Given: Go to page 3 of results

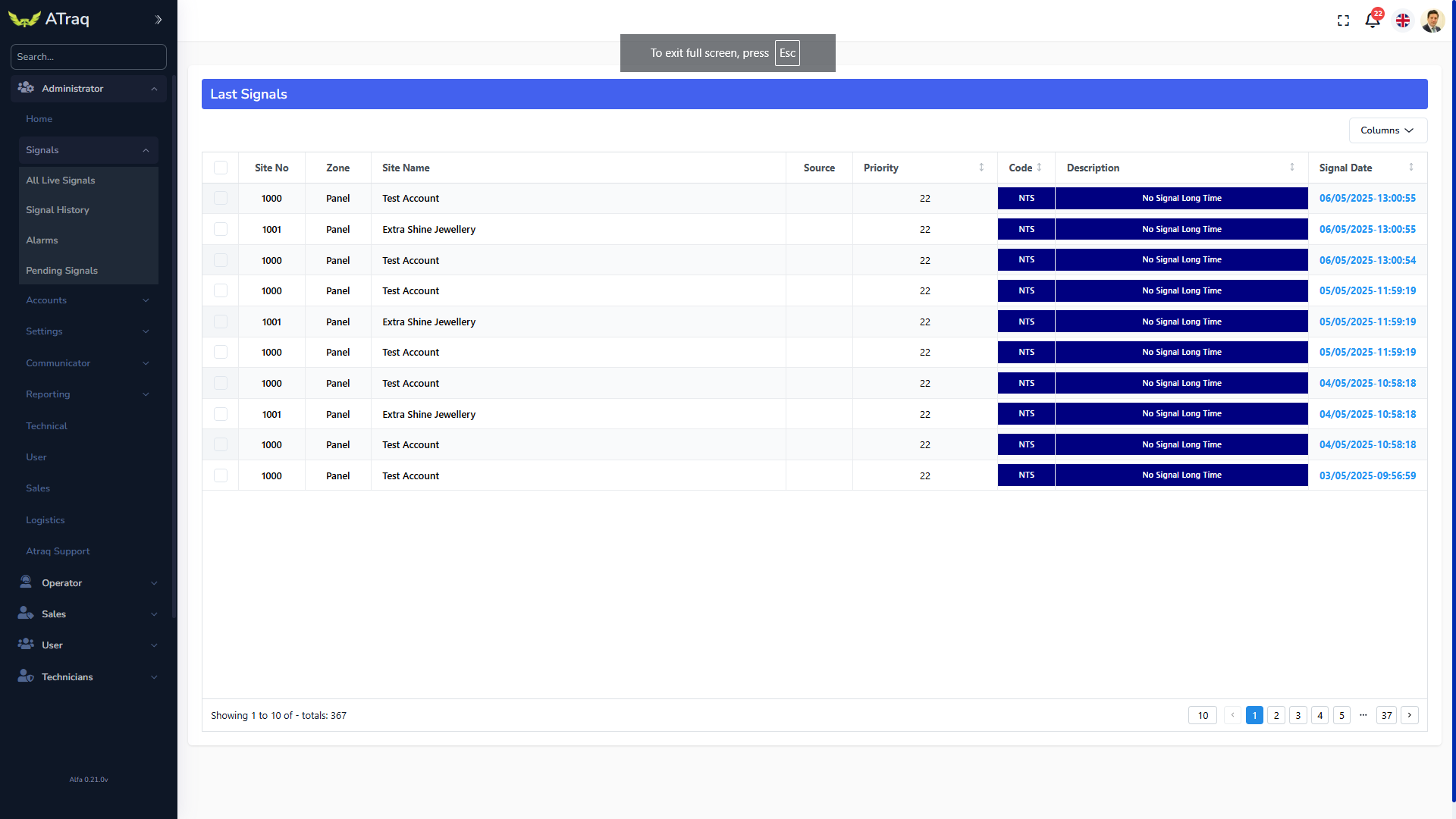Looking at the screenshot, I should [1298, 715].
